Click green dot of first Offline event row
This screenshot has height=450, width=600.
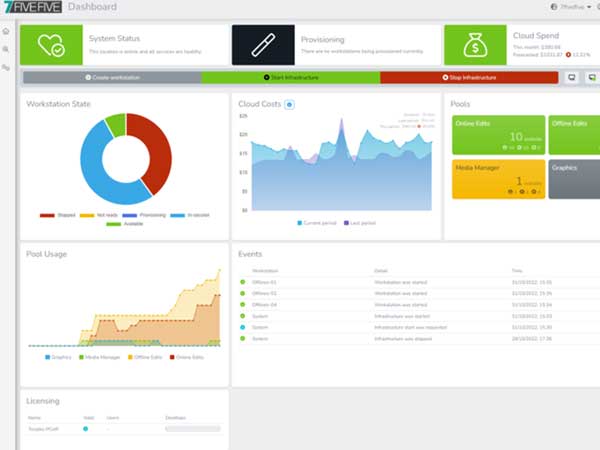[243, 282]
